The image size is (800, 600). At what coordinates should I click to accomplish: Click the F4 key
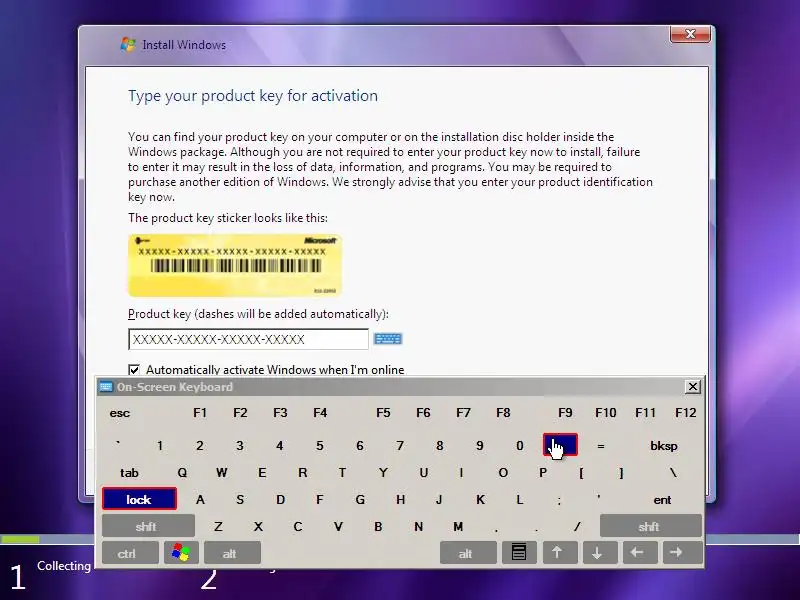tap(320, 413)
